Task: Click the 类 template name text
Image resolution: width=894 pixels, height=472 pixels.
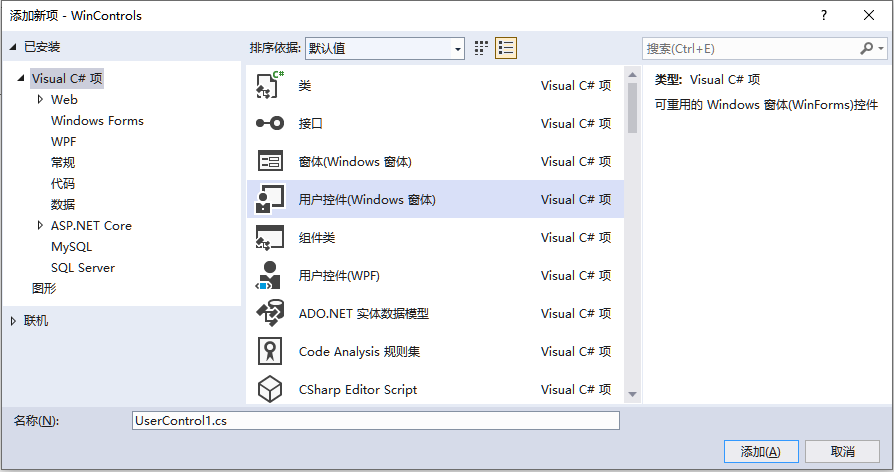Action: (305, 86)
